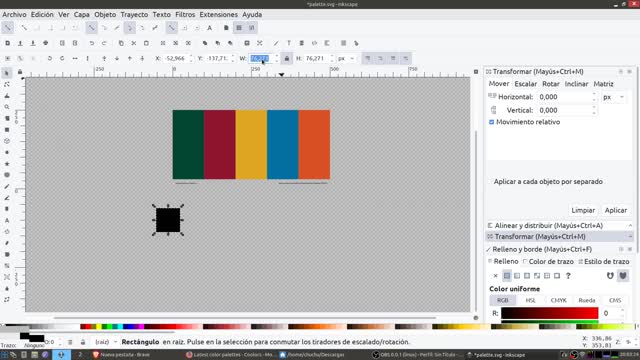Toggle the current layer lock in status bar
The width and height of the screenshot is (640, 360).
coord(83,342)
